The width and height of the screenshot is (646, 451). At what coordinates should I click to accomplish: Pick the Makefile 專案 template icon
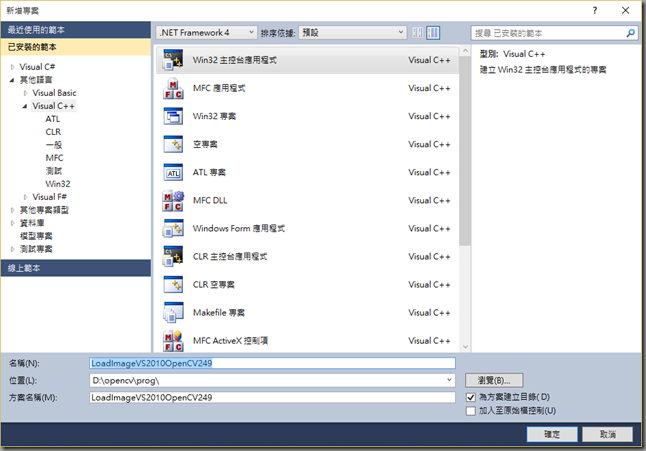[x=173, y=313]
